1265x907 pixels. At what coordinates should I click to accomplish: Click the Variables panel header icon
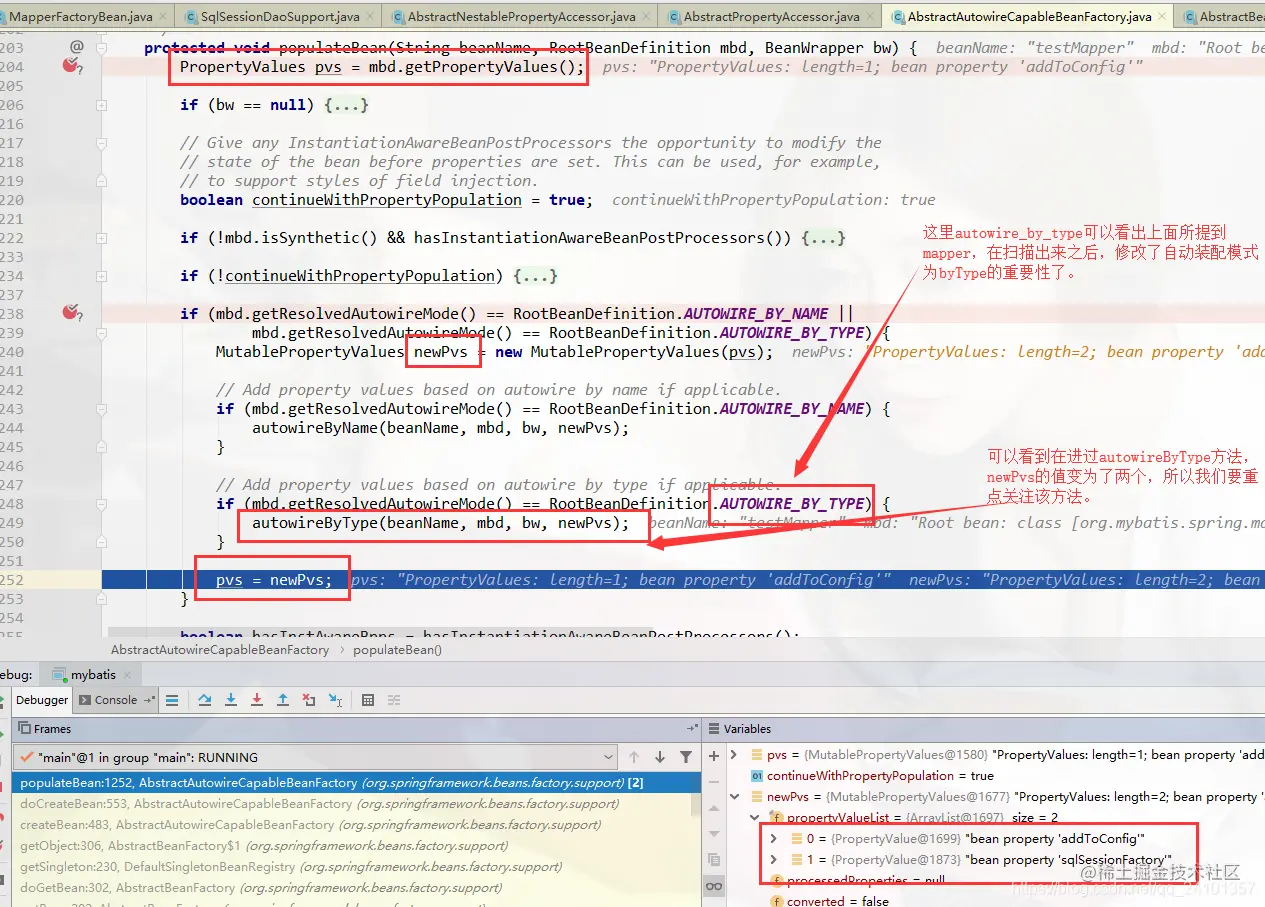point(714,728)
